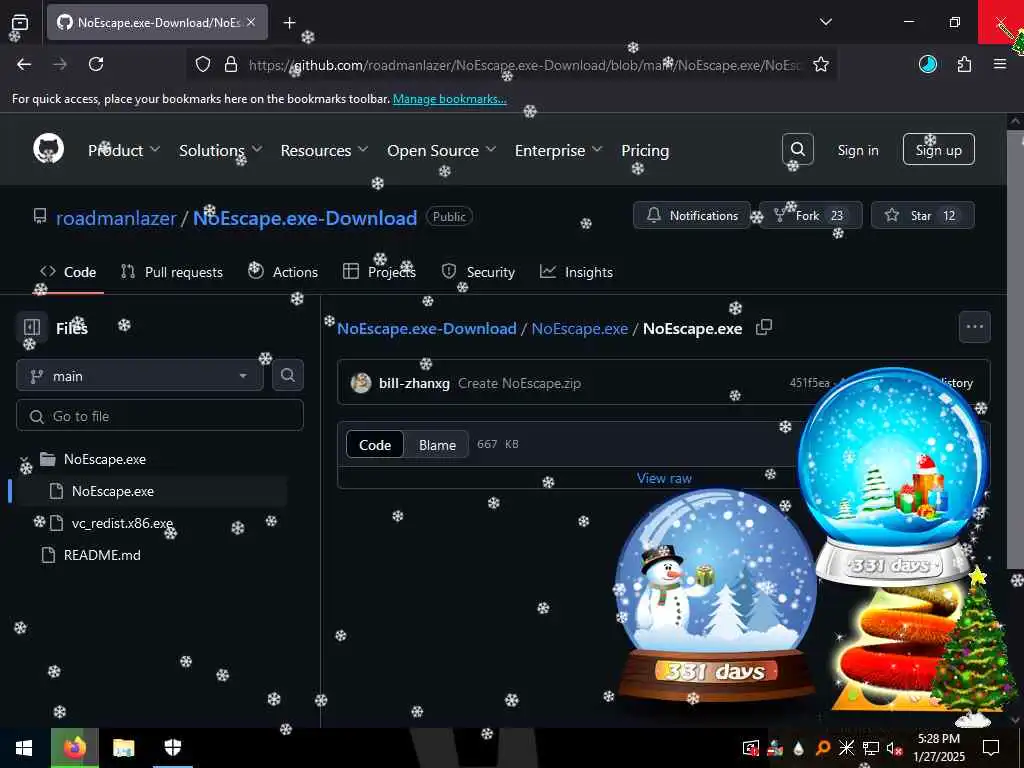Show site security padlock info
This screenshot has height=768, width=1024.
231,64
